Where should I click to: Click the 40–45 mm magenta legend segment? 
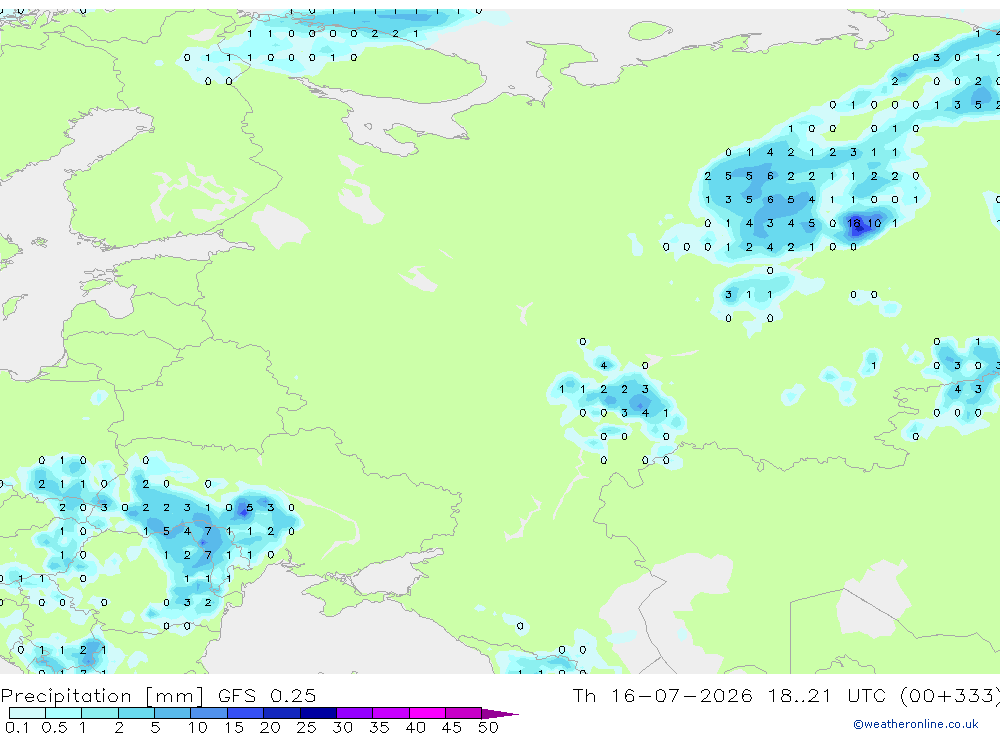point(427,713)
